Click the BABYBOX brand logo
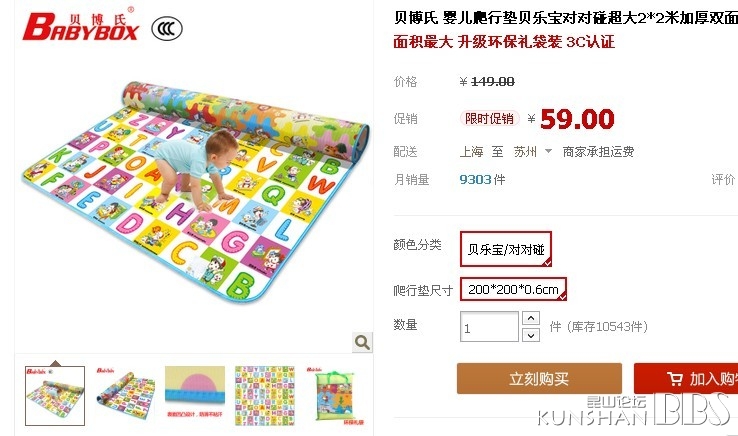This screenshot has width=738, height=436. click(x=80, y=26)
